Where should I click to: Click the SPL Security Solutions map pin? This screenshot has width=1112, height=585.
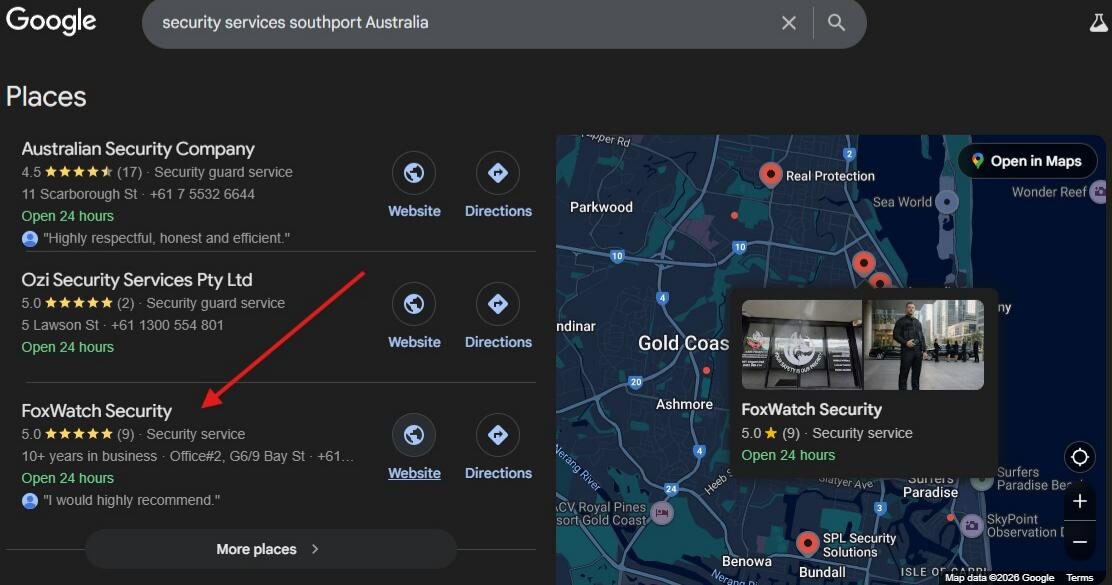click(807, 543)
